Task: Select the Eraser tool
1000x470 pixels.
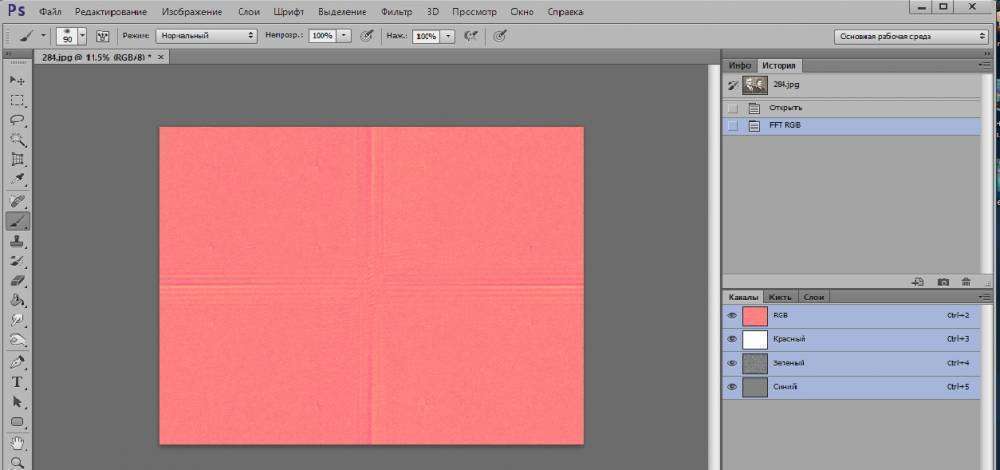Action: [17, 281]
